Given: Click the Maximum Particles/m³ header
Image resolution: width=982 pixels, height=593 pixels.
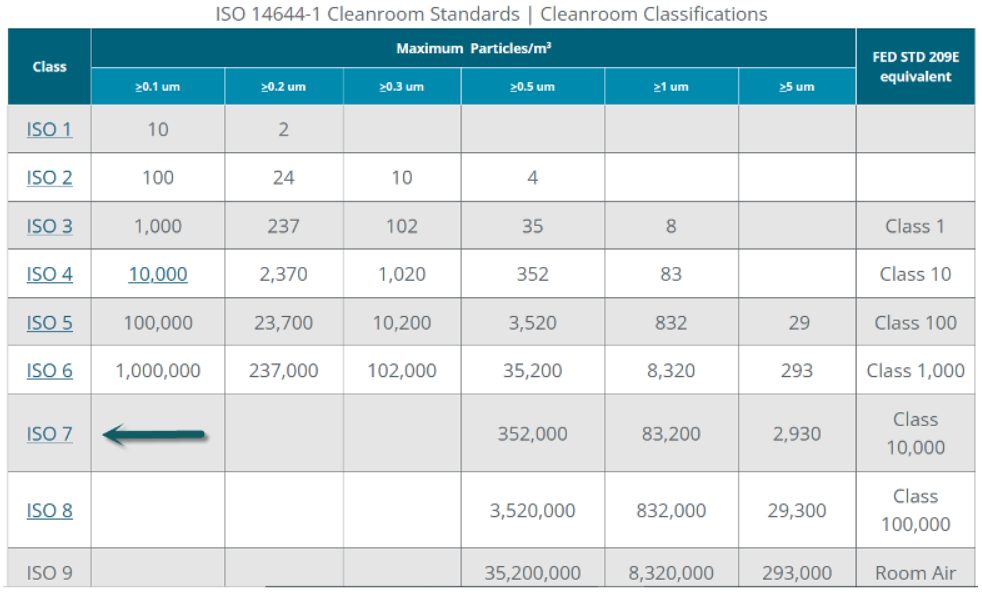Looking at the screenshot, I should (473, 49).
